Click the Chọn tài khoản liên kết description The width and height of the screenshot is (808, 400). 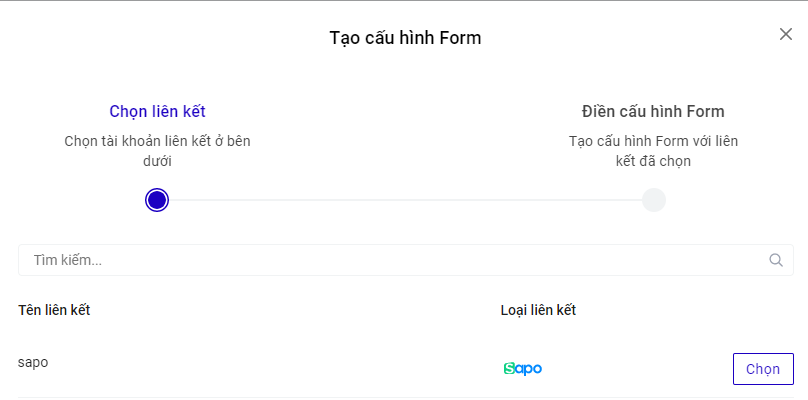157,150
